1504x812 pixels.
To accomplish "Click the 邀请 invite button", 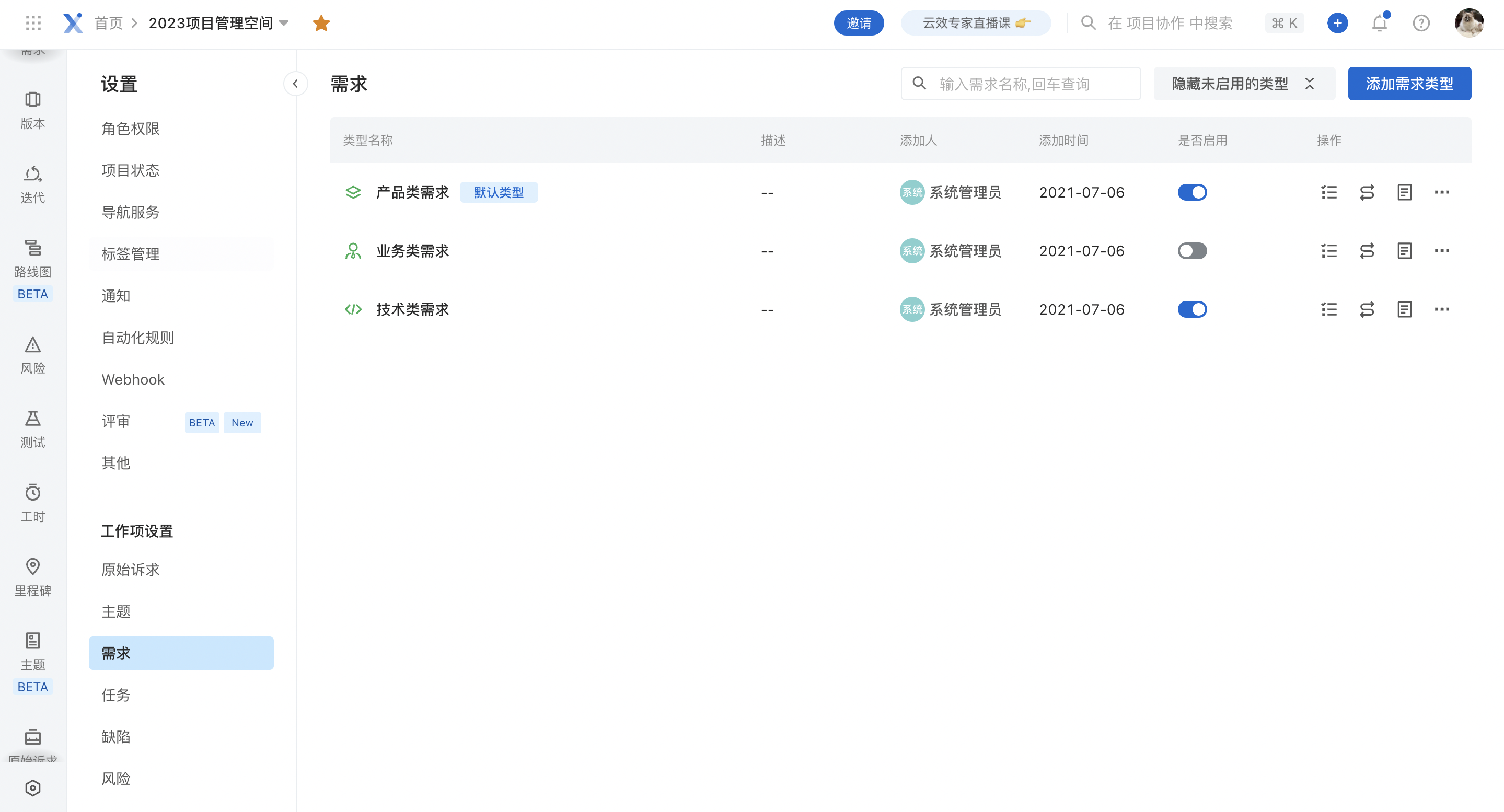I will click(x=858, y=23).
